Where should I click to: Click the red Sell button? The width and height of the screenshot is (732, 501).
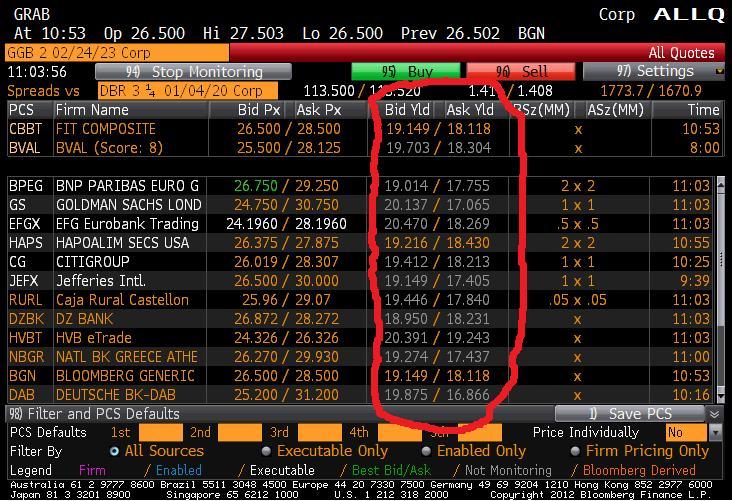[x=521, y=72]
